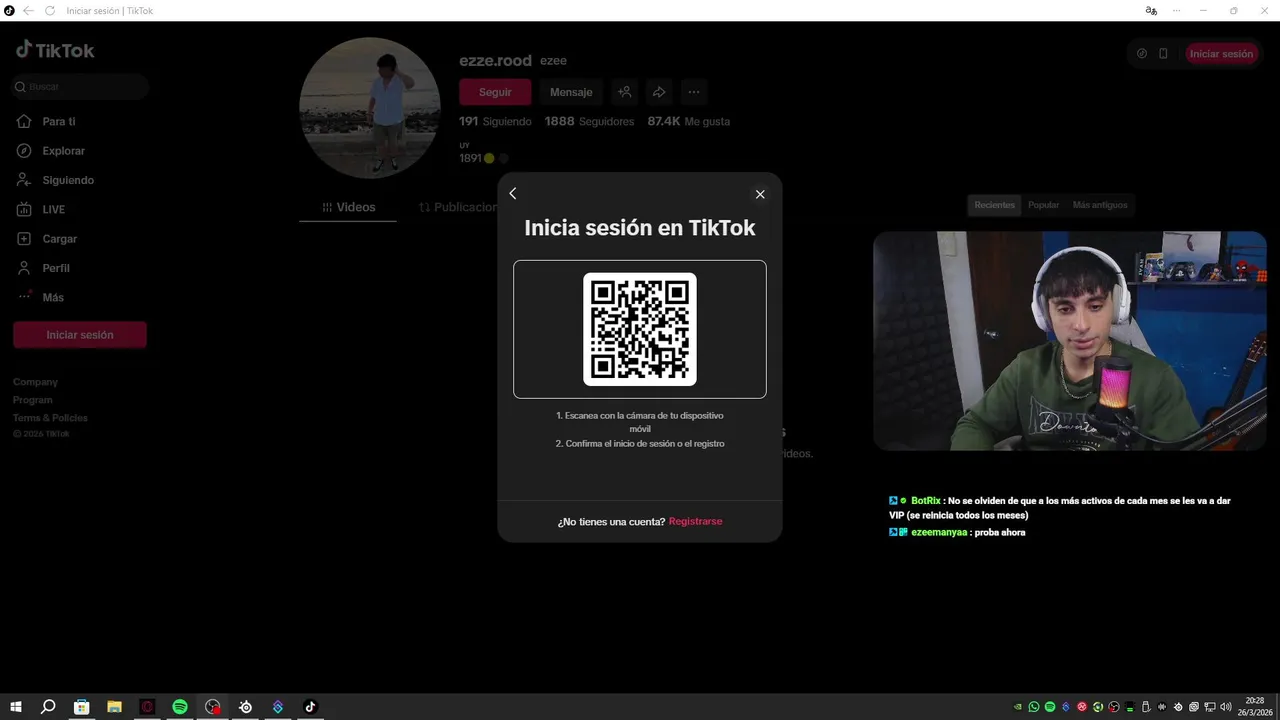The image size is (1280, 720).
Task: Expand the Terms & Policies footer section
Action: (x=51, y=418)
